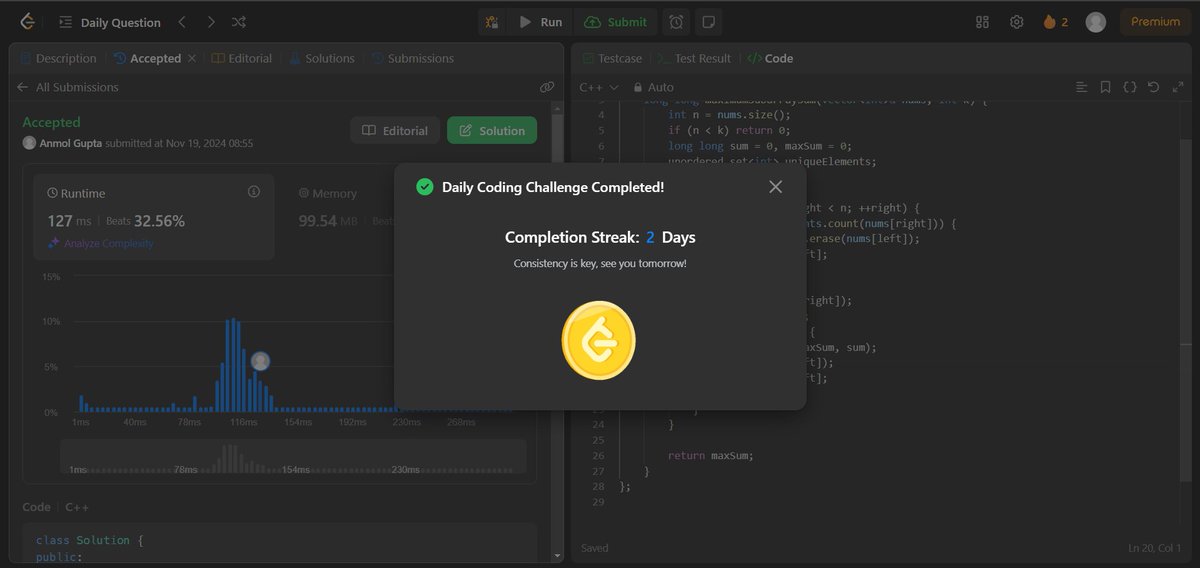Click the 'Saved' status text
The image size is (1200, 568).
[x=596, y=547]
